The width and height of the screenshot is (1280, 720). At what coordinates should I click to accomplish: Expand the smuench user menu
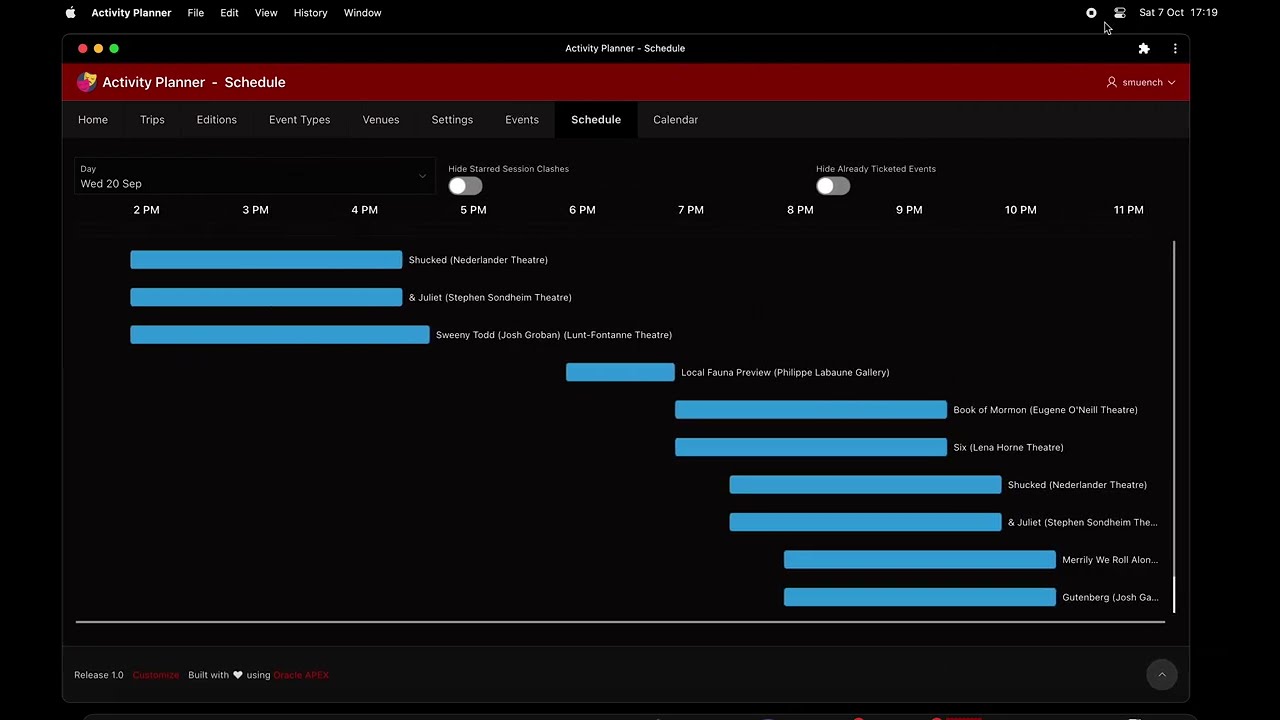[1141, 82]
